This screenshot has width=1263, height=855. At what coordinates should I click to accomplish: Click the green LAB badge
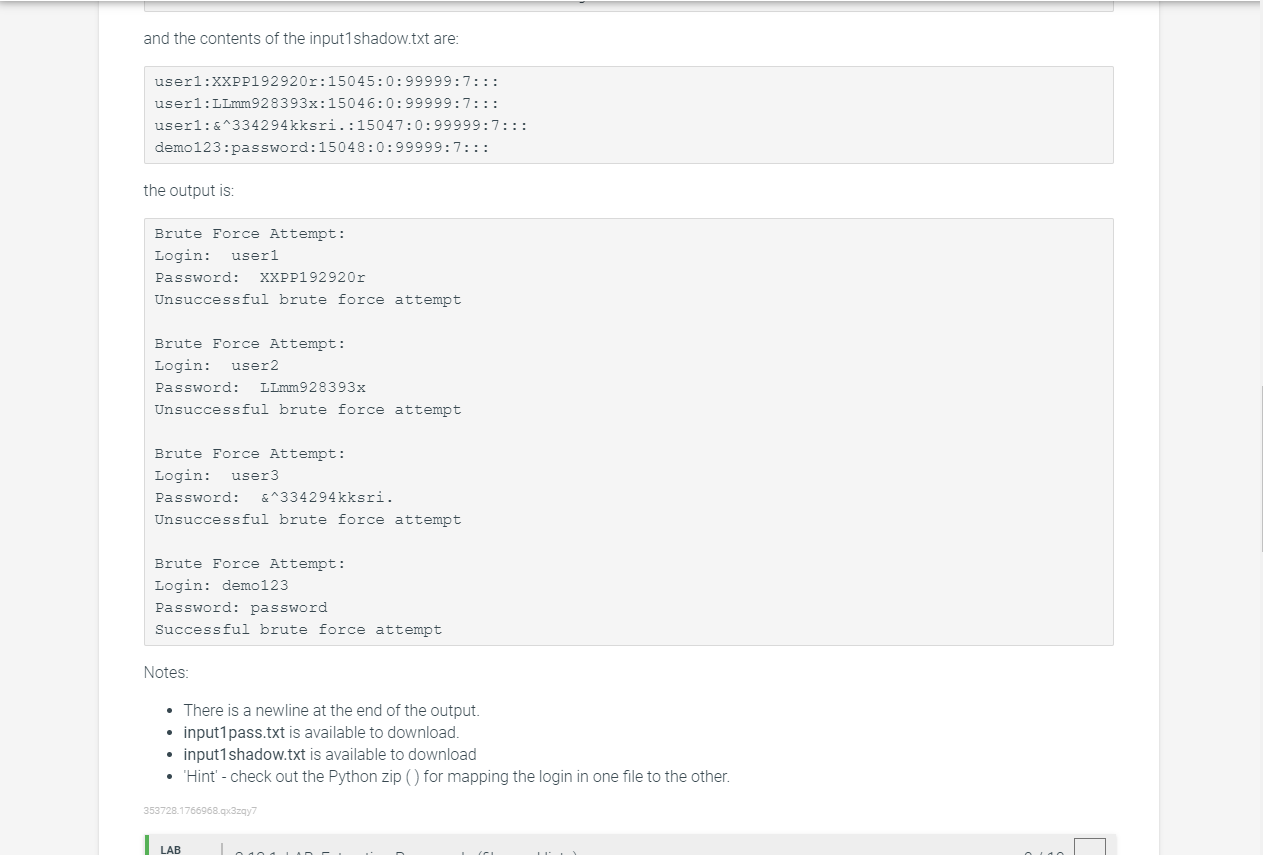coord(170,848)
